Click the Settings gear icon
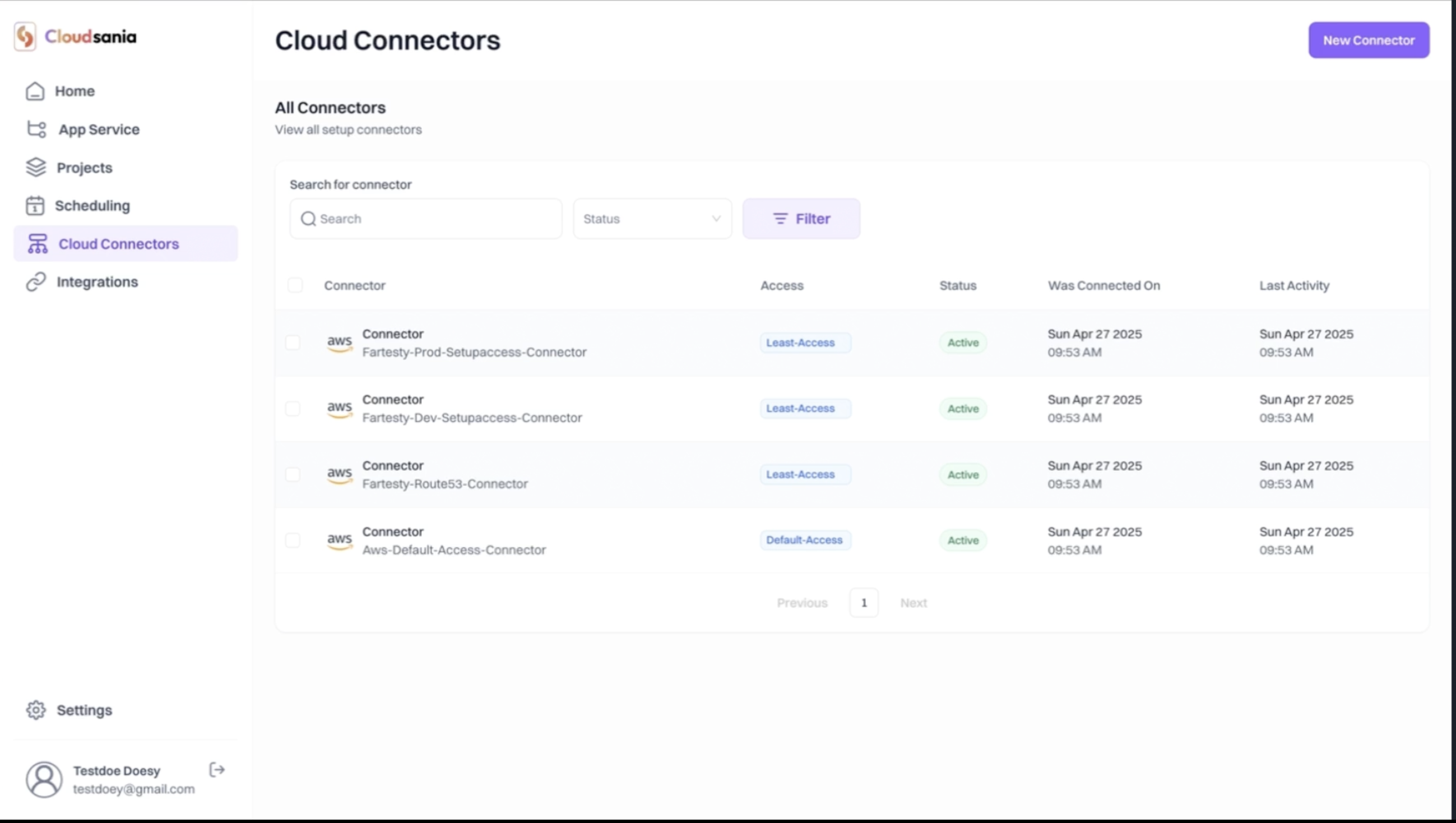Image resolution: width=1456 pixels, height=823 pixels. (x=36, y=710)
